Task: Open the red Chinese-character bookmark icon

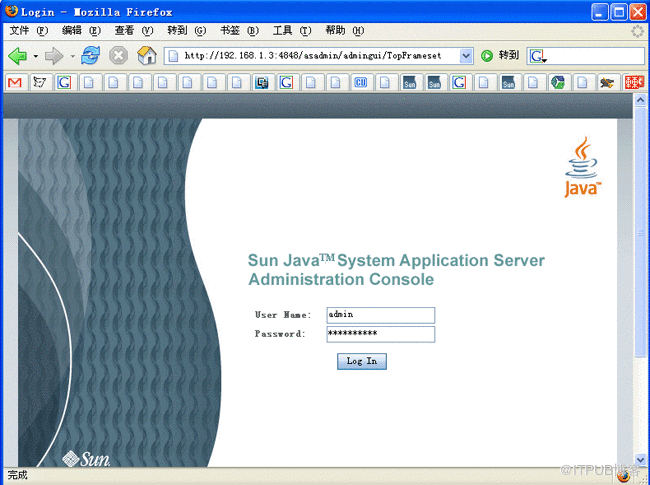Action: tap(634, 82)
